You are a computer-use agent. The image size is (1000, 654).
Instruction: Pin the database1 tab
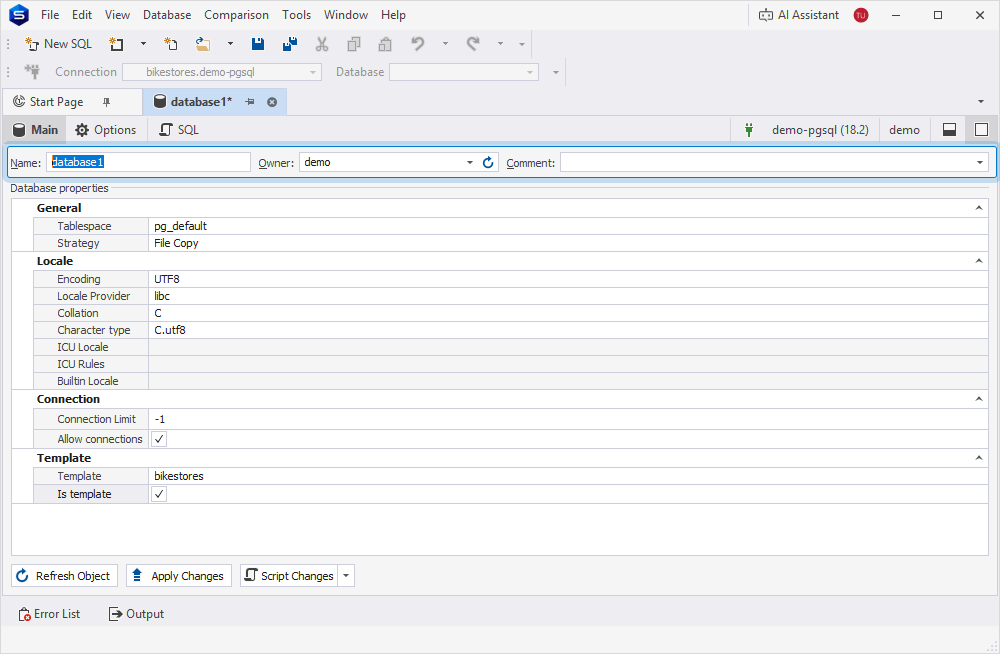tap(250, 102)
